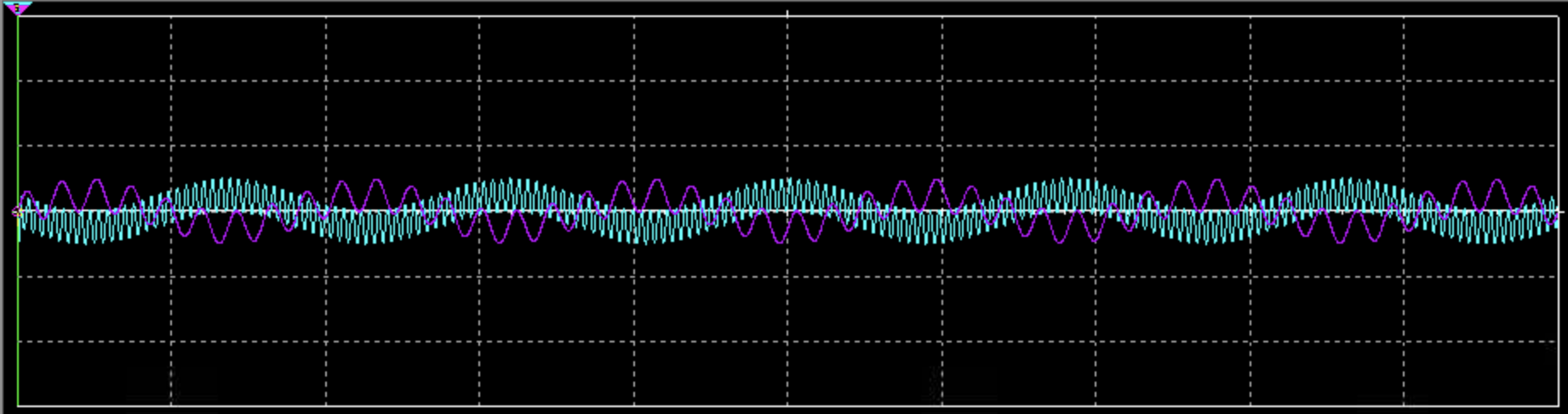Click the empty bottom-left grid cell

pyautogui.click(x=94, y=373)
